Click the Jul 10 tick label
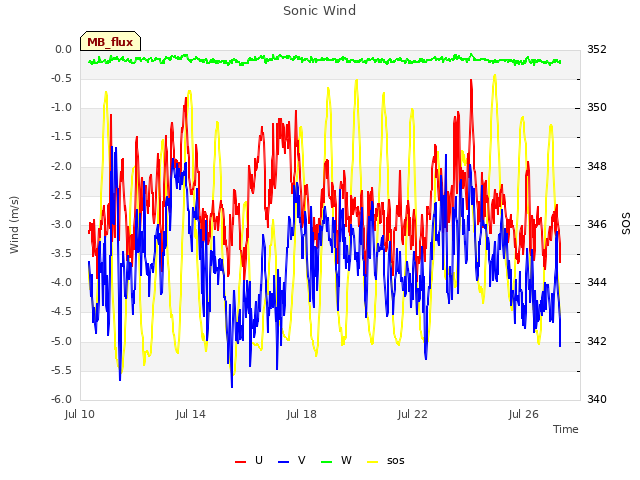 [x=80, y=414]
